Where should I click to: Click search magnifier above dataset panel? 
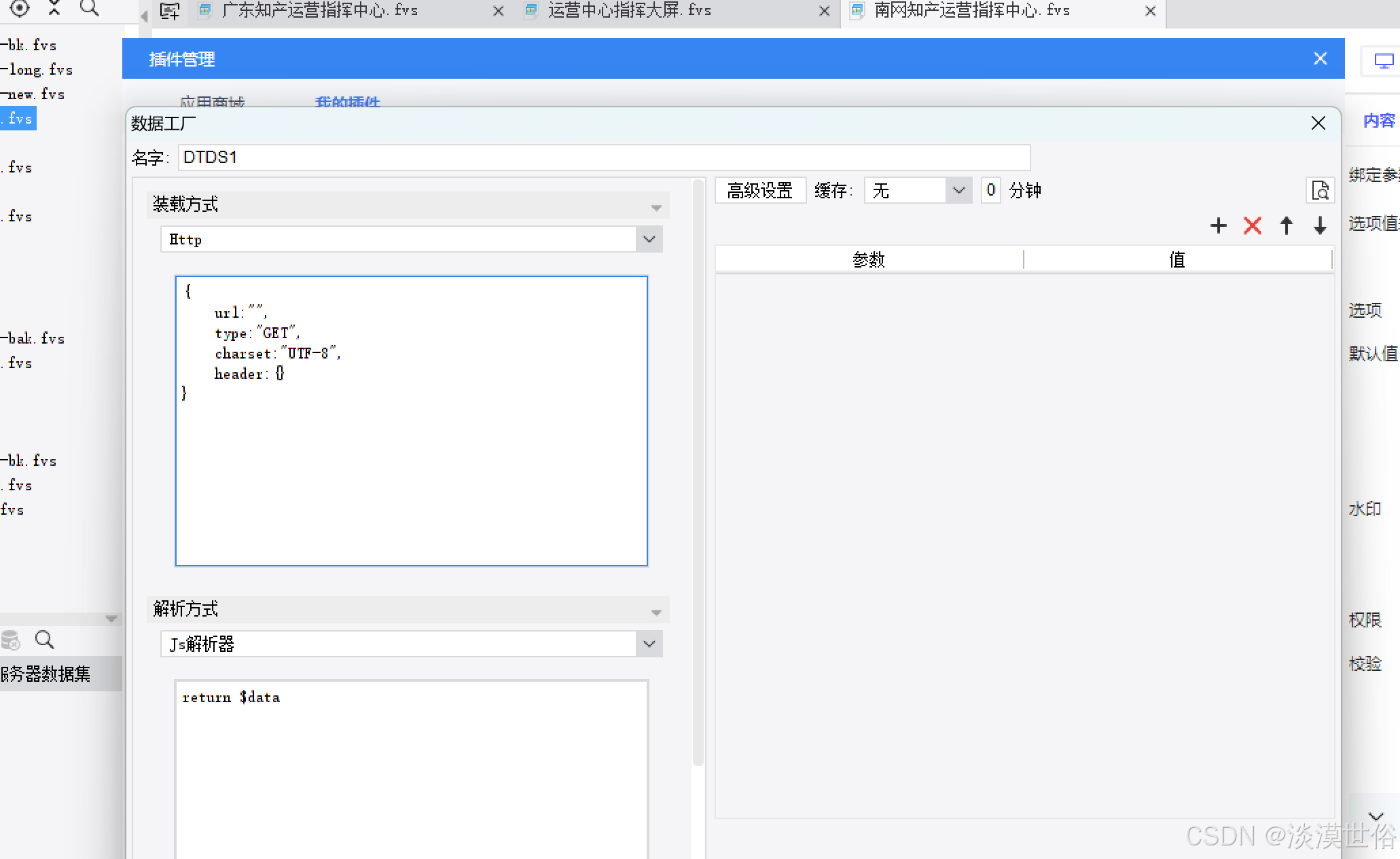tap(45, 640)
